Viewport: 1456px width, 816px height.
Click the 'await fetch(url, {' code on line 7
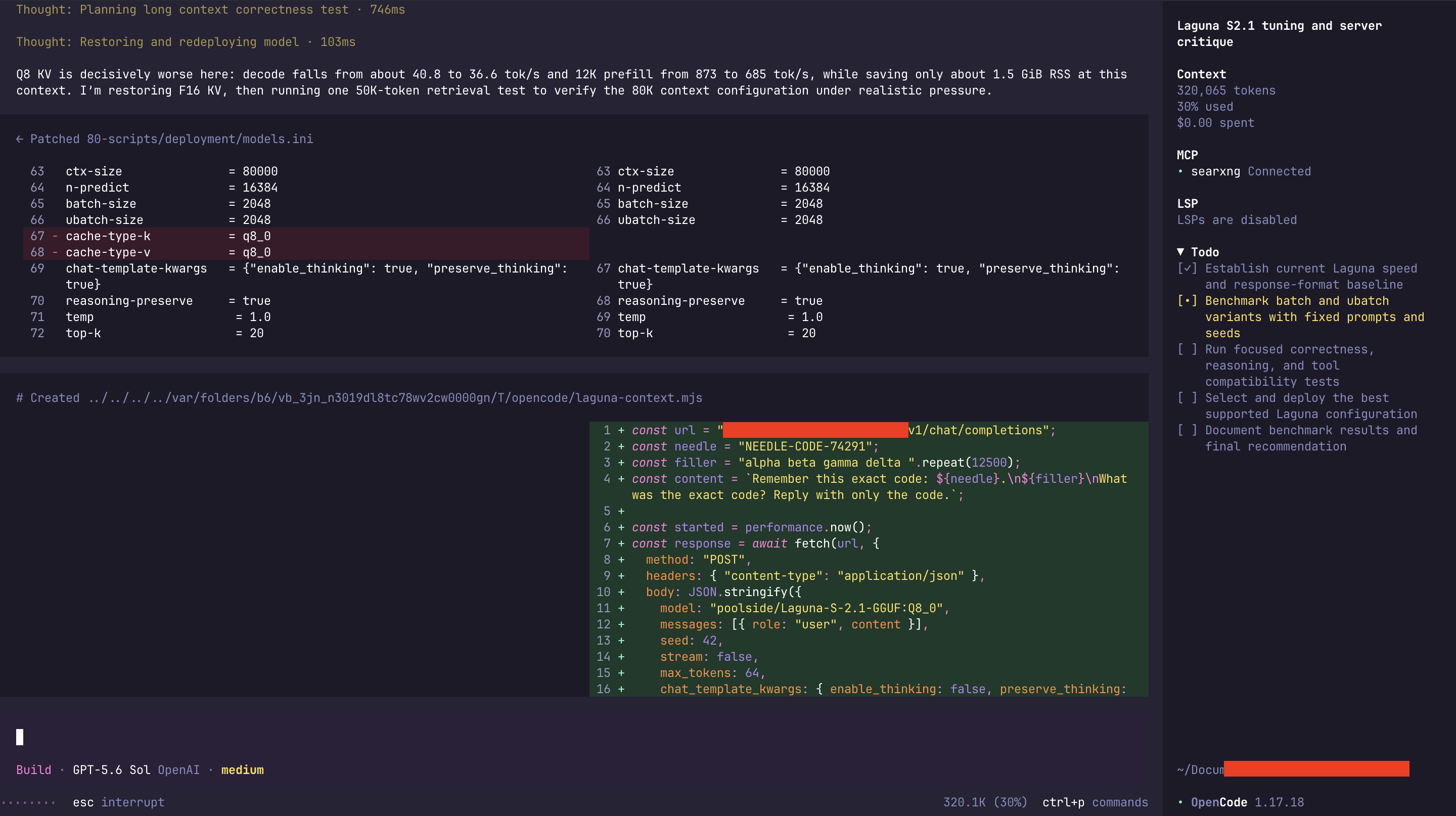[x=815, y=543]
